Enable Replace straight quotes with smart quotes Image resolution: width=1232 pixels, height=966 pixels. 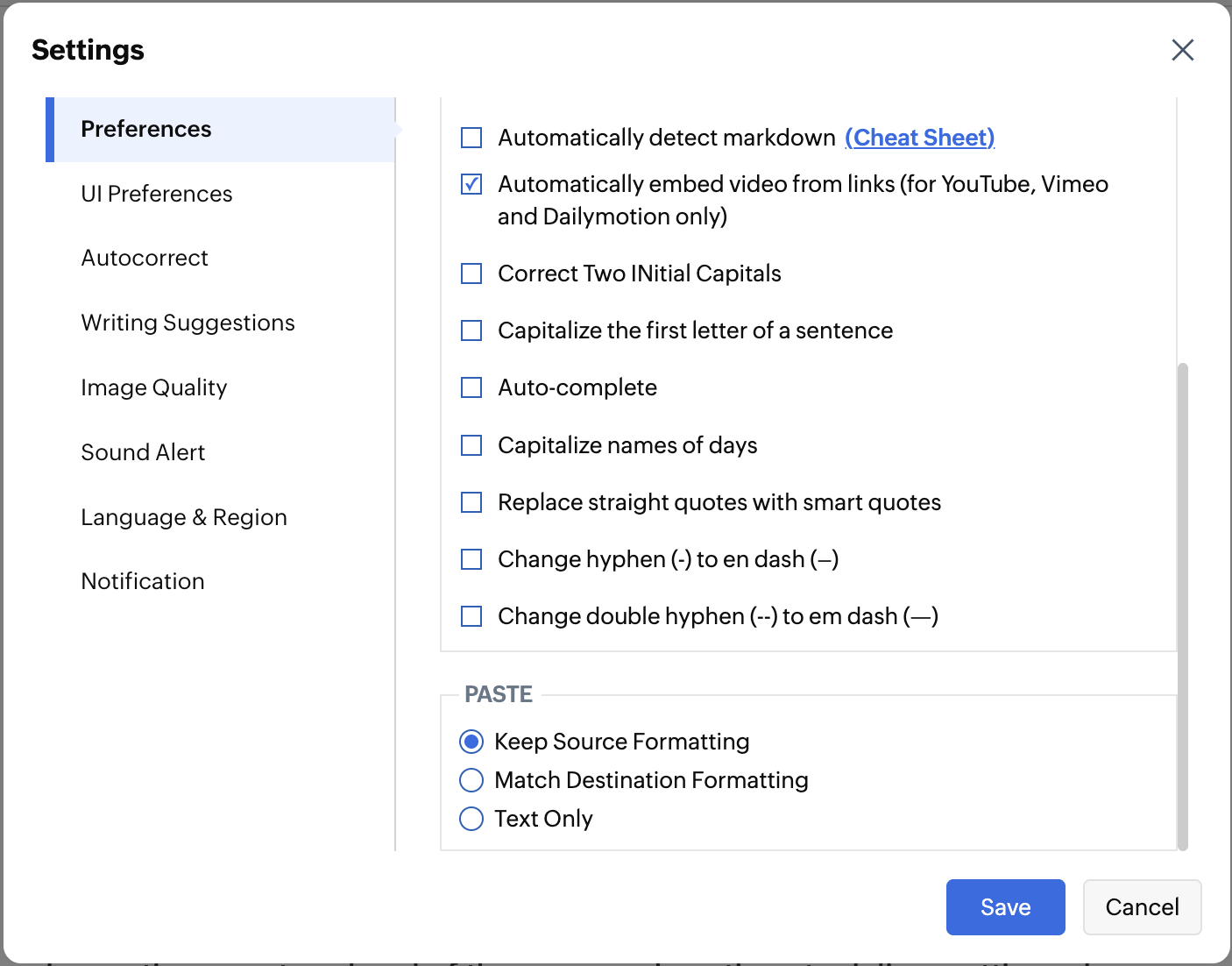pos(471,502)
